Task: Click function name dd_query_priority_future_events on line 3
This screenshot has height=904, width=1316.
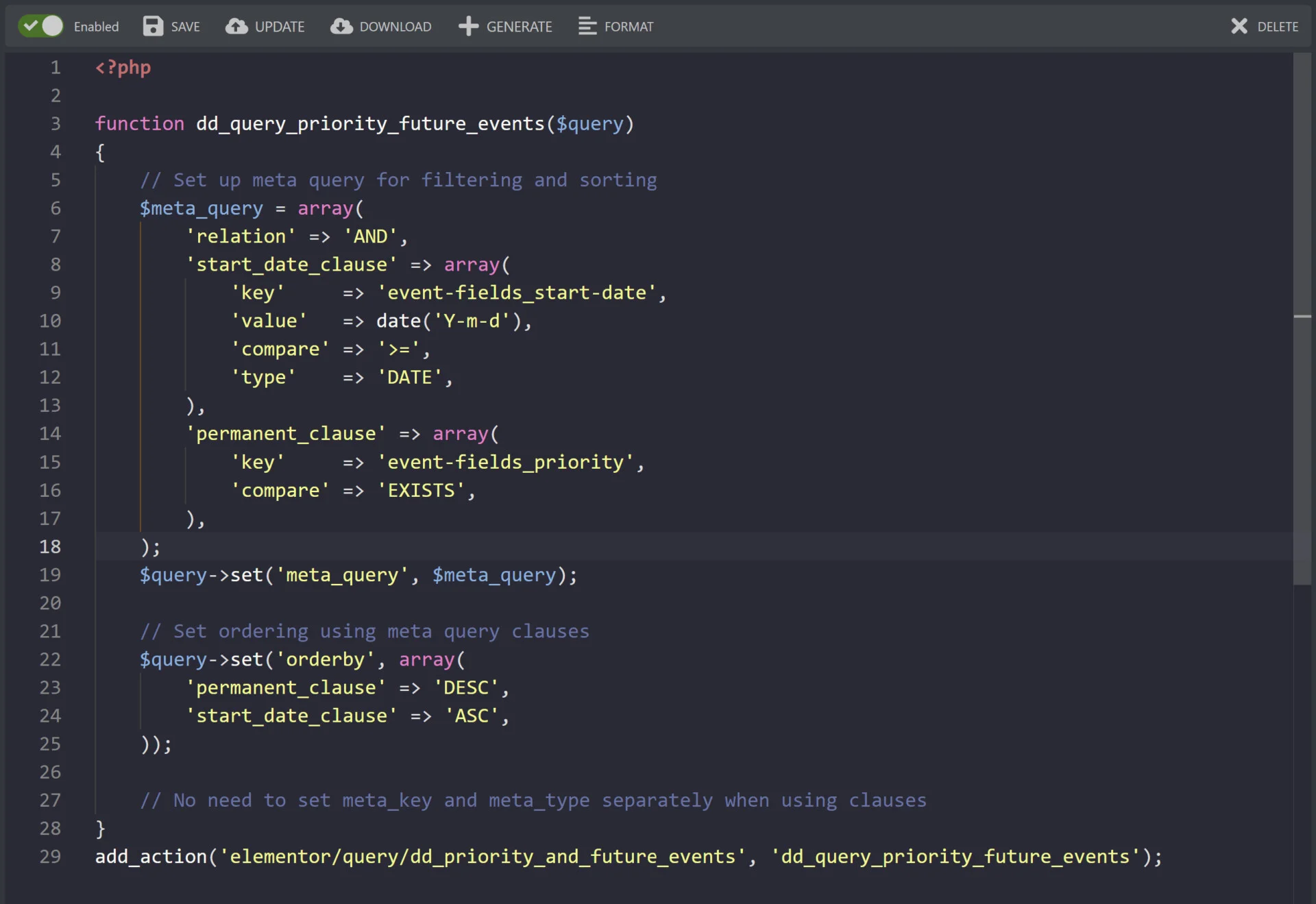Action: pyautogui.click(x=370, y=123)
